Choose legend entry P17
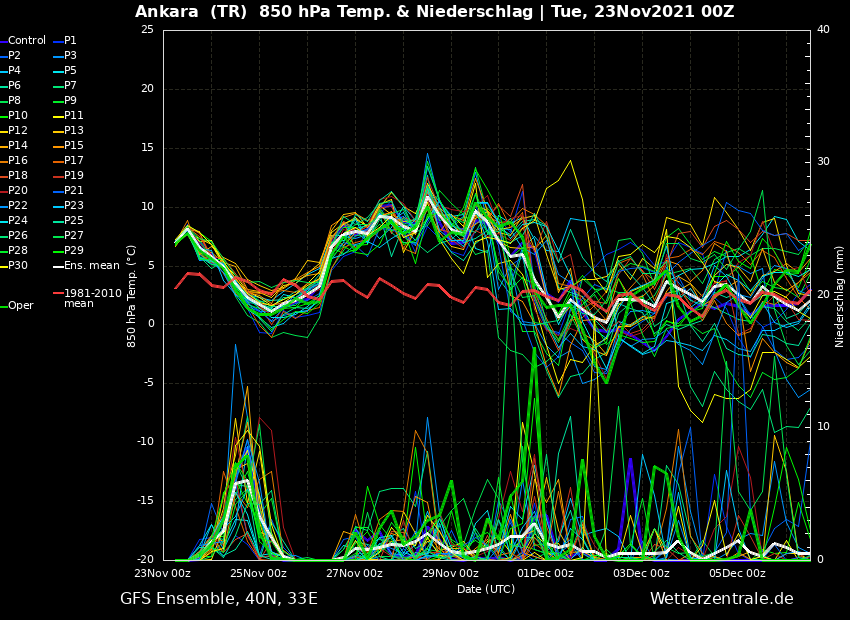Screen dimensions: 850x620 click(74, 160)
